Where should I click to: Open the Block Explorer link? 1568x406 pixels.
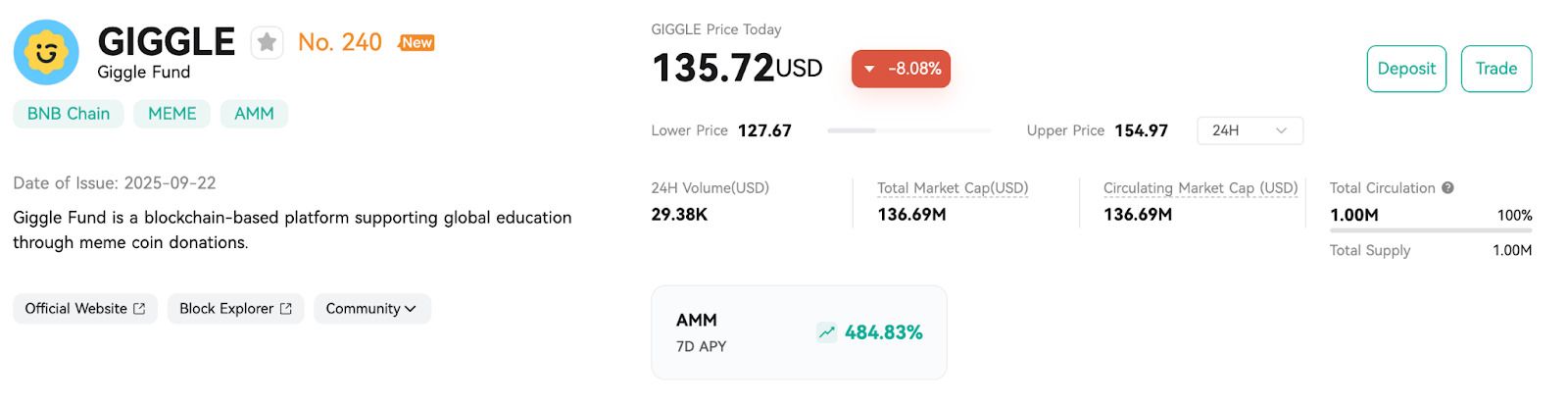[226, 309]
